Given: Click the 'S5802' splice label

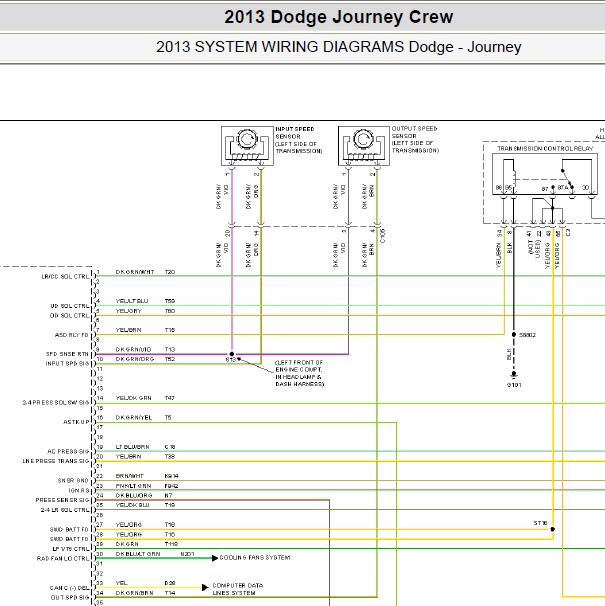Looking at the screenshot, I should coord(527,335).
